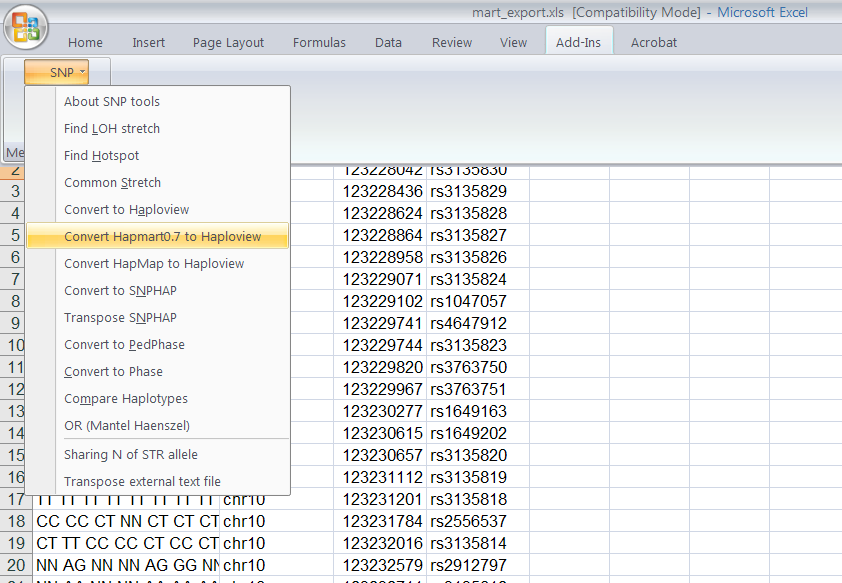Screen dimensions: 842x583
Task: Click cell containing rs3135829
Action: click(478, 191)
